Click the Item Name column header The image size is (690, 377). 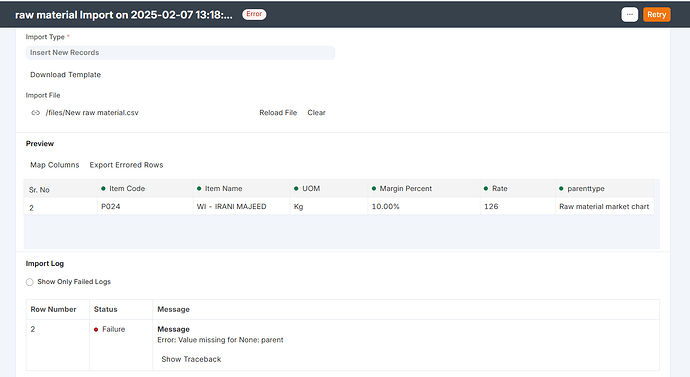point(242,188)
